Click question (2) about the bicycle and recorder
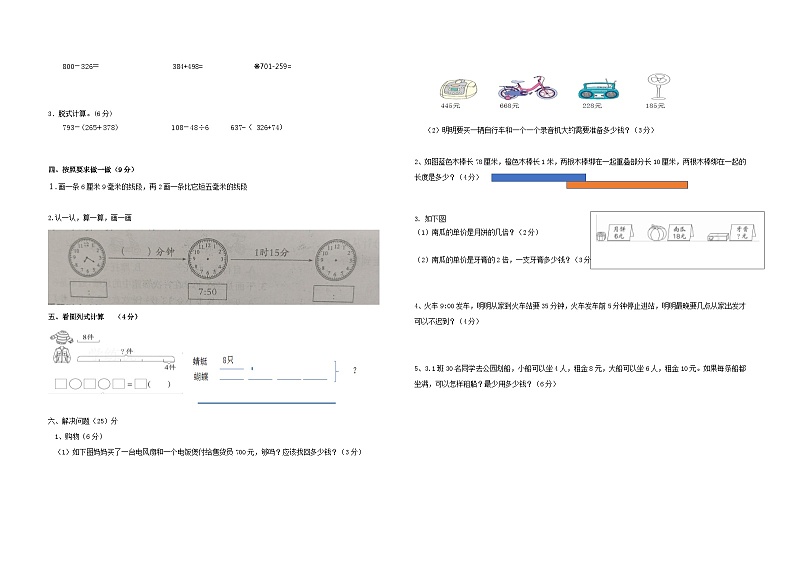Viewport: 794px width, 562px height. (x=541, y=130)
